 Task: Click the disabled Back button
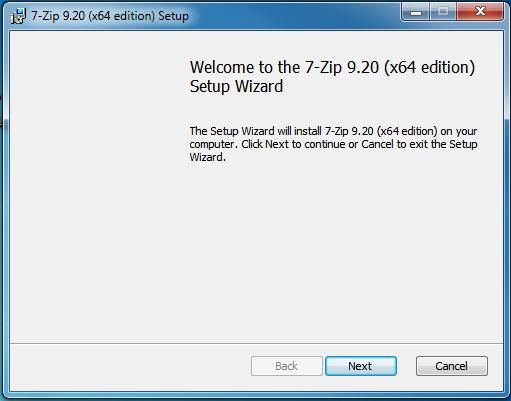click(x=287, y=366)
